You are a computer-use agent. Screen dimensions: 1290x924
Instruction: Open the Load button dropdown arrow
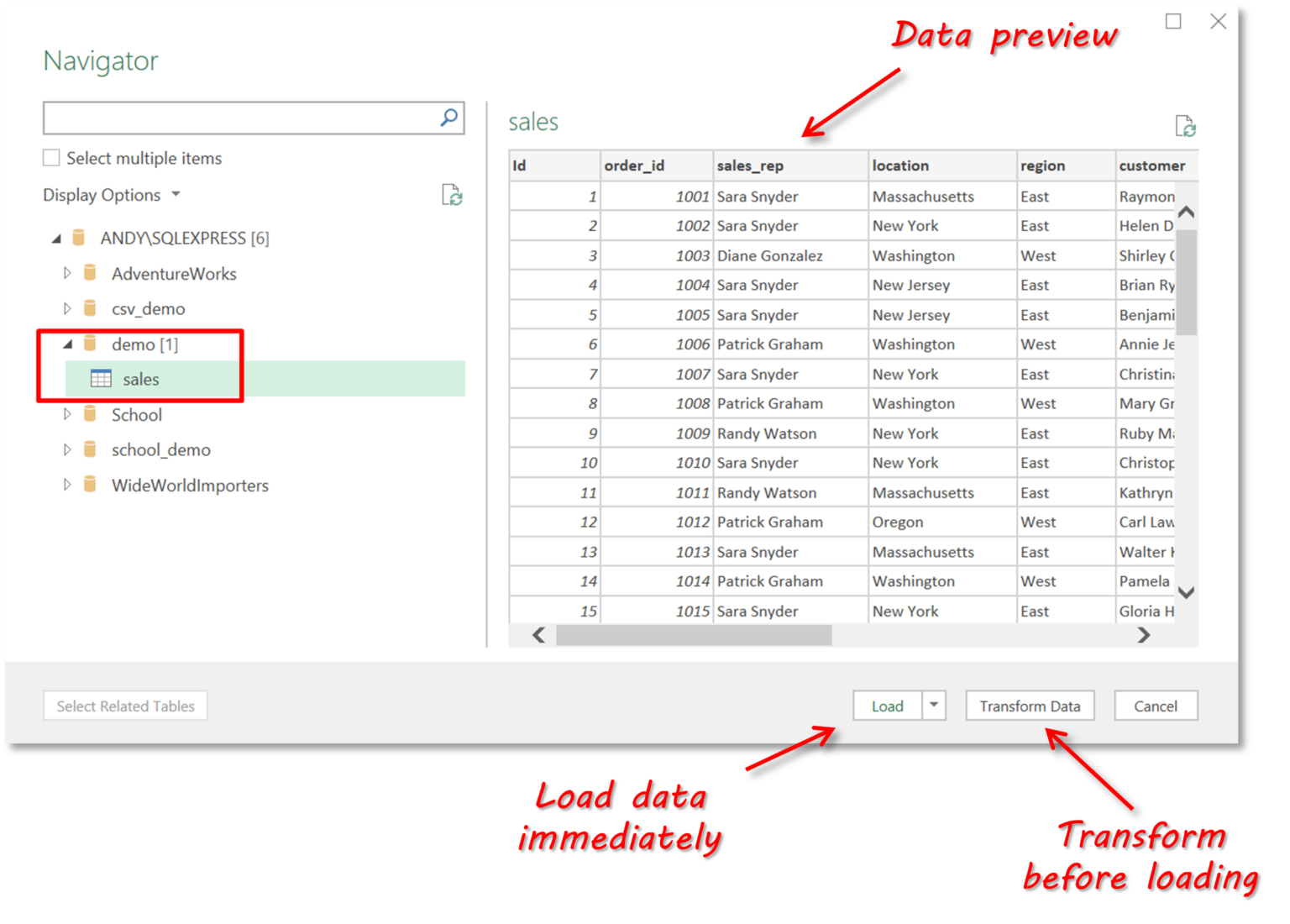934,706
